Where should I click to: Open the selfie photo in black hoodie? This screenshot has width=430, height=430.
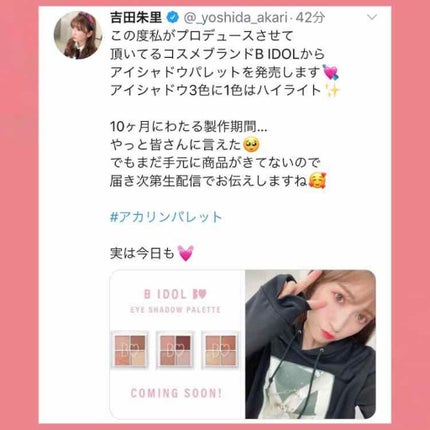point(311,344)
